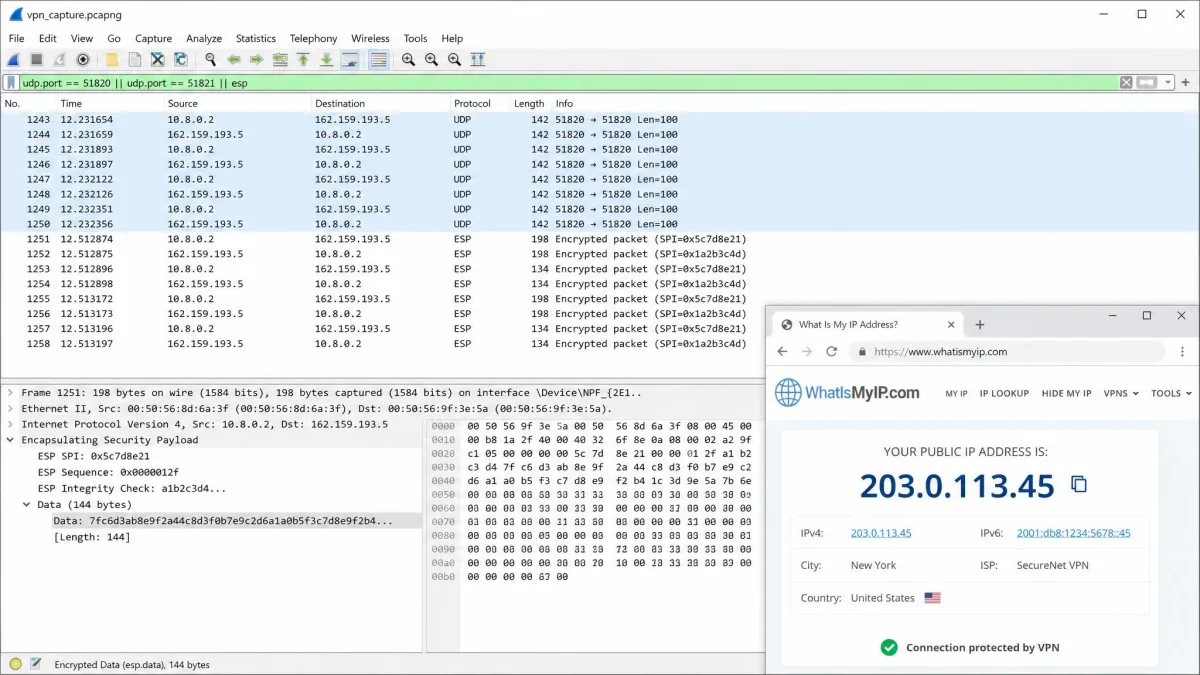Screen dimensions: 1200x675
Task: Close this capture file icon
Action: click(158, 60)
